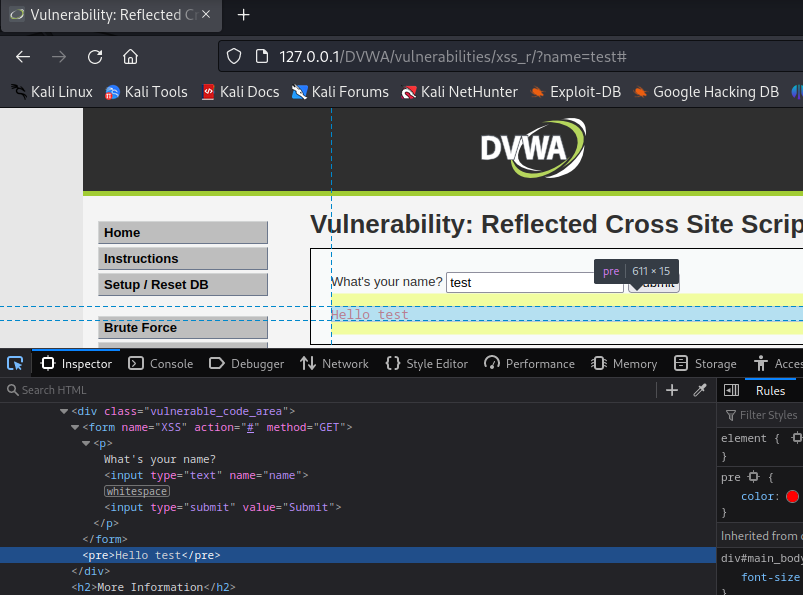This screenshot has height=595, width=803.
Task: Click the color property name
Action: coord(757,496)
